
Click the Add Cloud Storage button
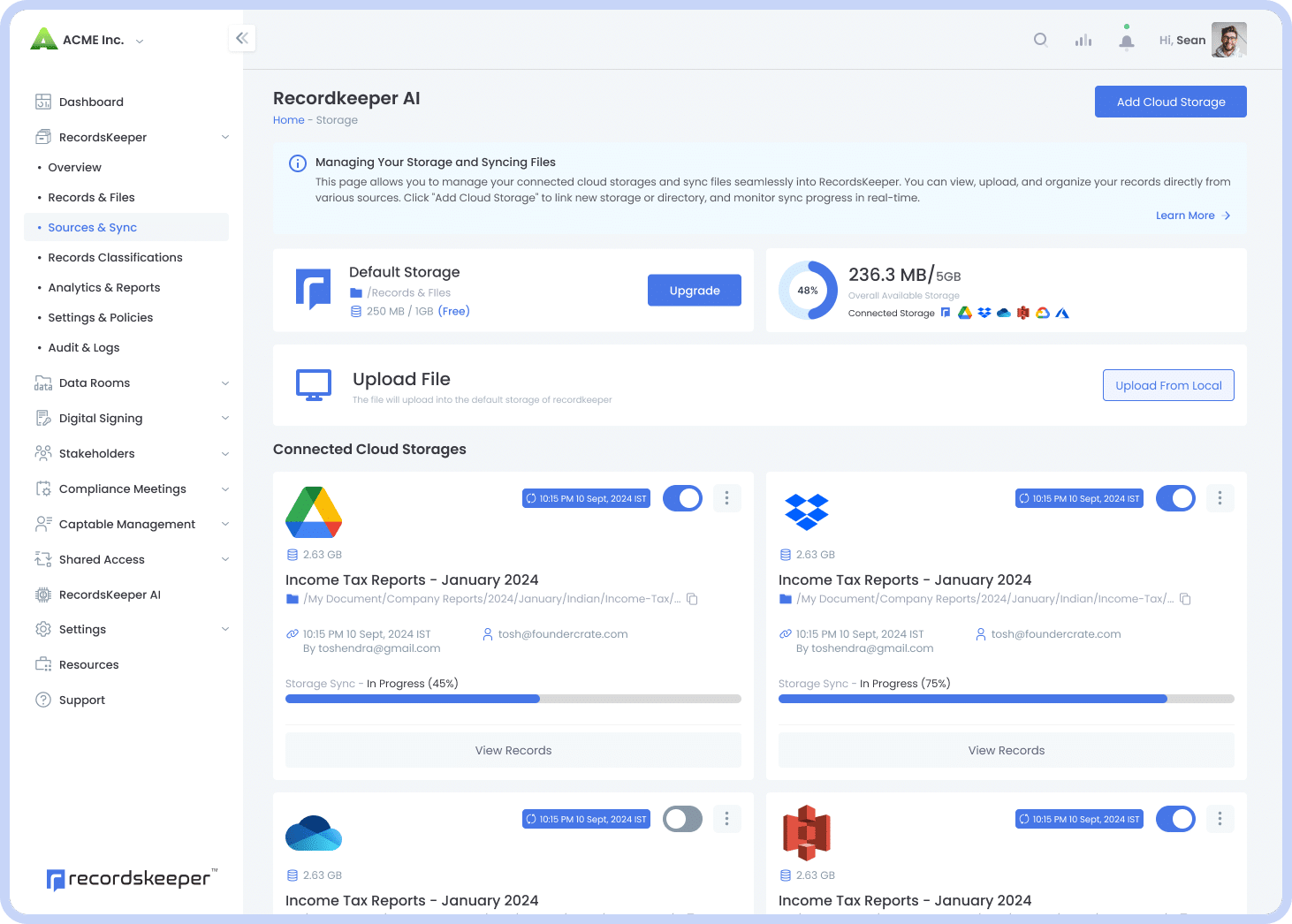[x=1171, y=102]
